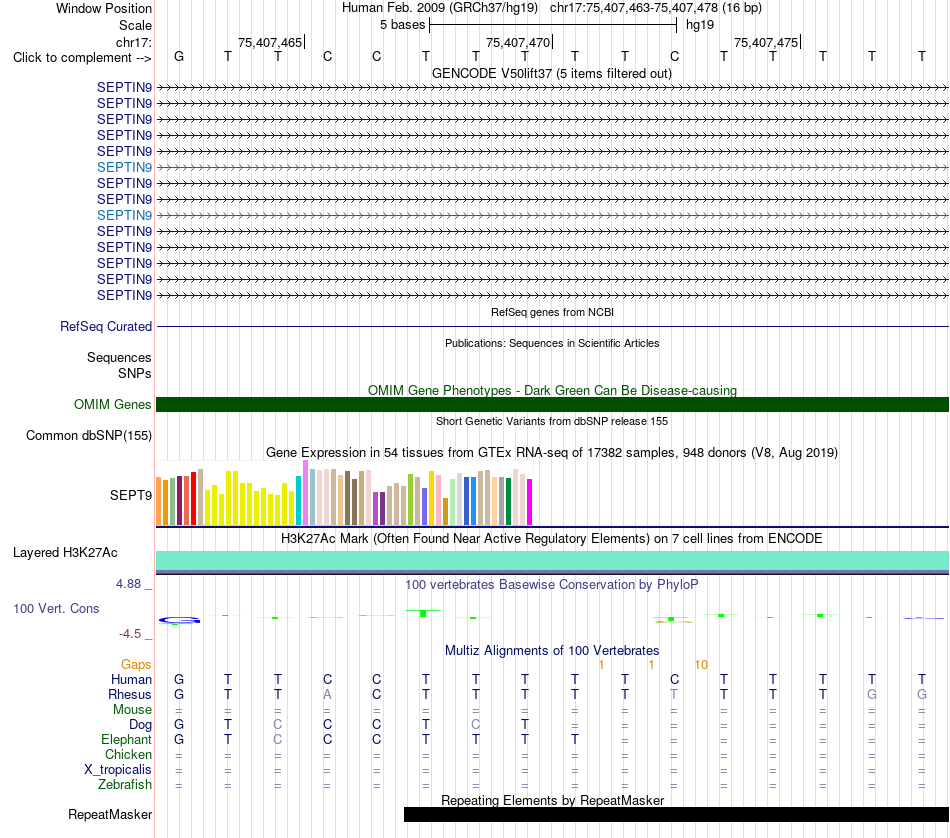The width and height of the screenshot is (950, 838).
Task: Click the black RepeatMasker element bar
Action: 676,814
